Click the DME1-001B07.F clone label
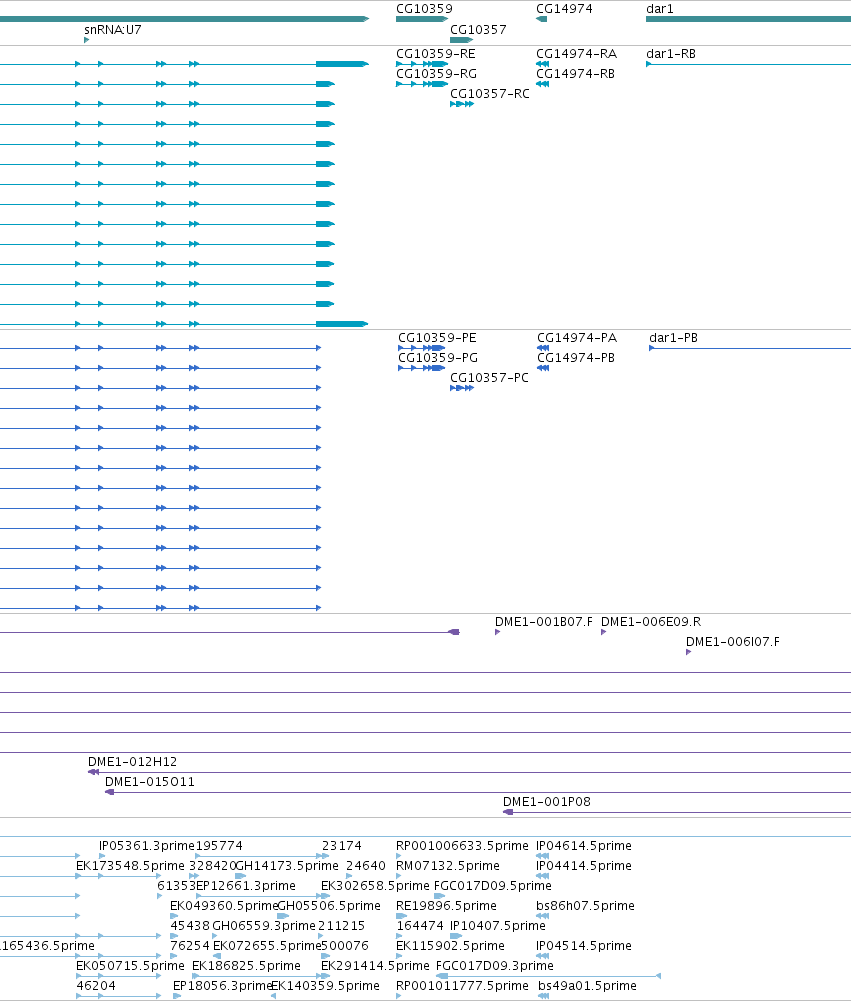Viewport: 851px width, 1001px height. point(543,622)
